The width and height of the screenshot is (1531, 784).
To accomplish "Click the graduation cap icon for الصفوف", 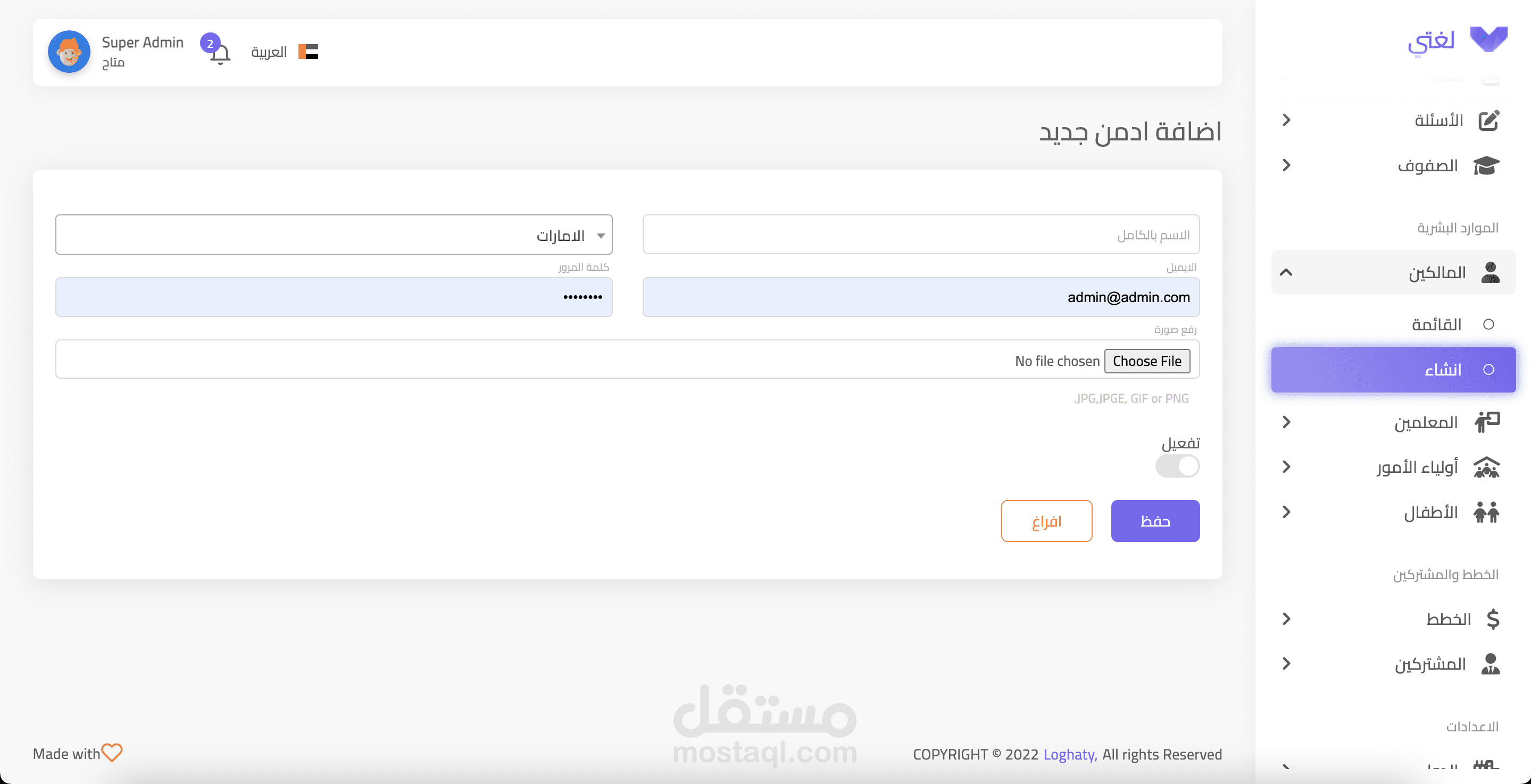I will pyautogui.click(x=1486, y=165).
